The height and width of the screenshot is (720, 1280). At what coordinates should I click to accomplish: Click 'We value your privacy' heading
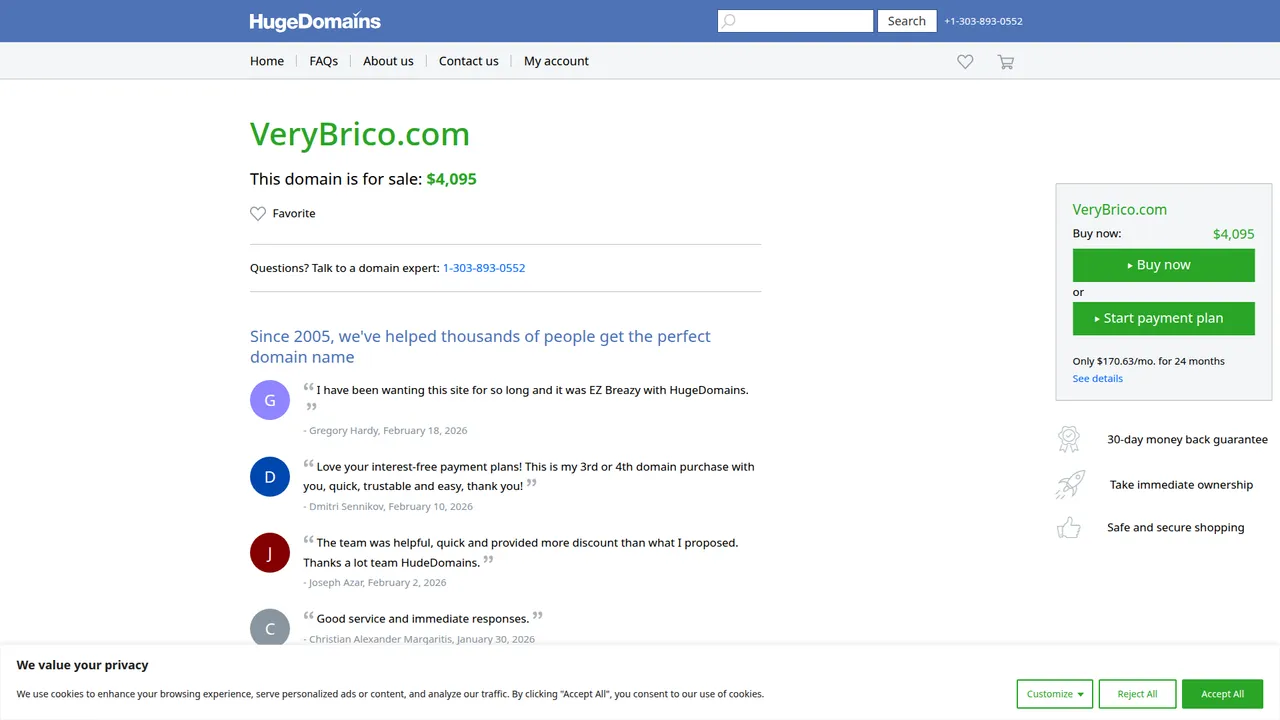click(82, 665)
